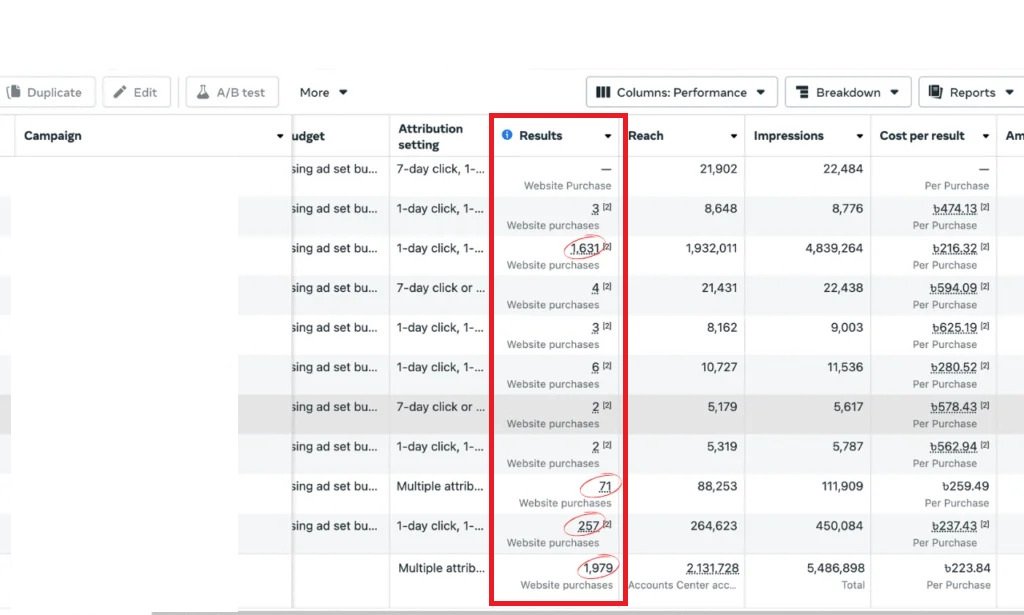Click the Attribution setting column header
The width and height of the screenshot is (1024, 615).
430,136
